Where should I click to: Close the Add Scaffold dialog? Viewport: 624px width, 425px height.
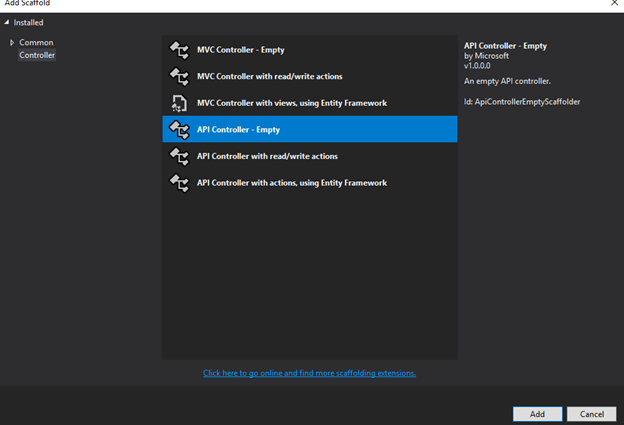click(614, 3)
